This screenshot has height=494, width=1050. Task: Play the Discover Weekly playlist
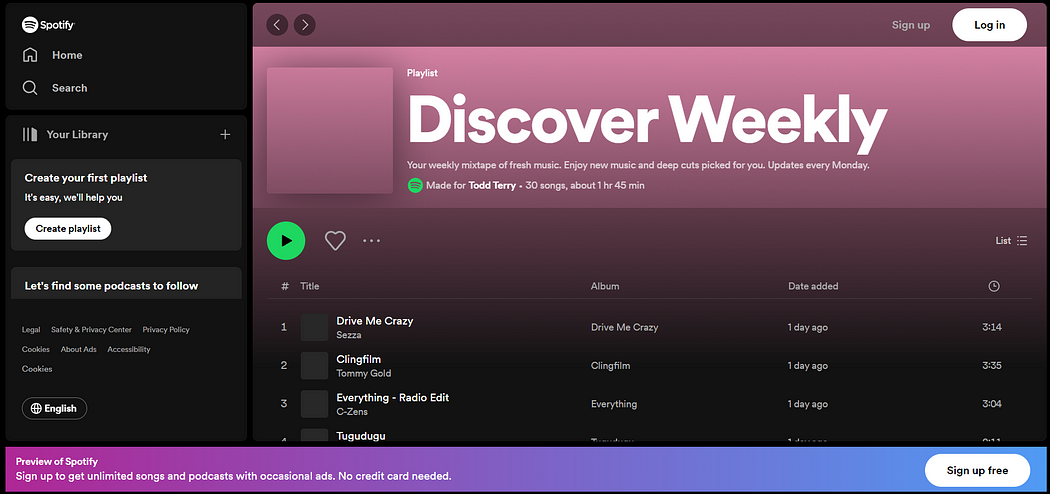point(286,240)
